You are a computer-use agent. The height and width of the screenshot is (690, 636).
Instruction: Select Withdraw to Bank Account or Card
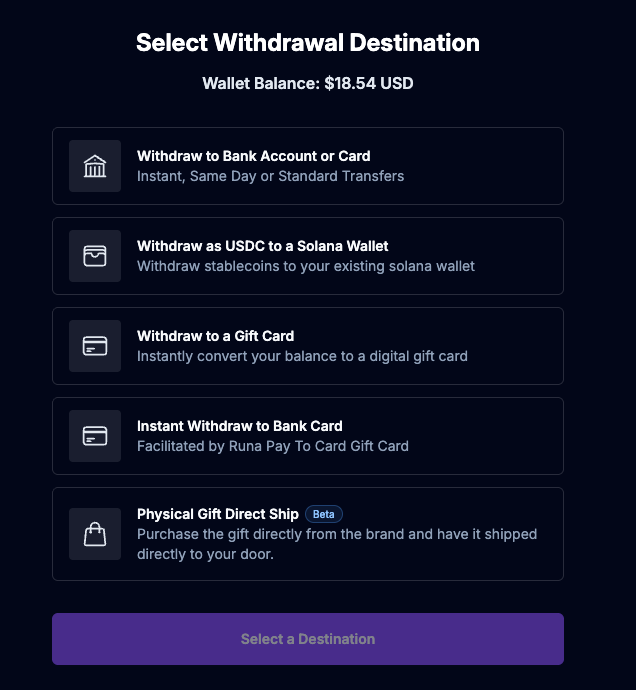[253, 156]
